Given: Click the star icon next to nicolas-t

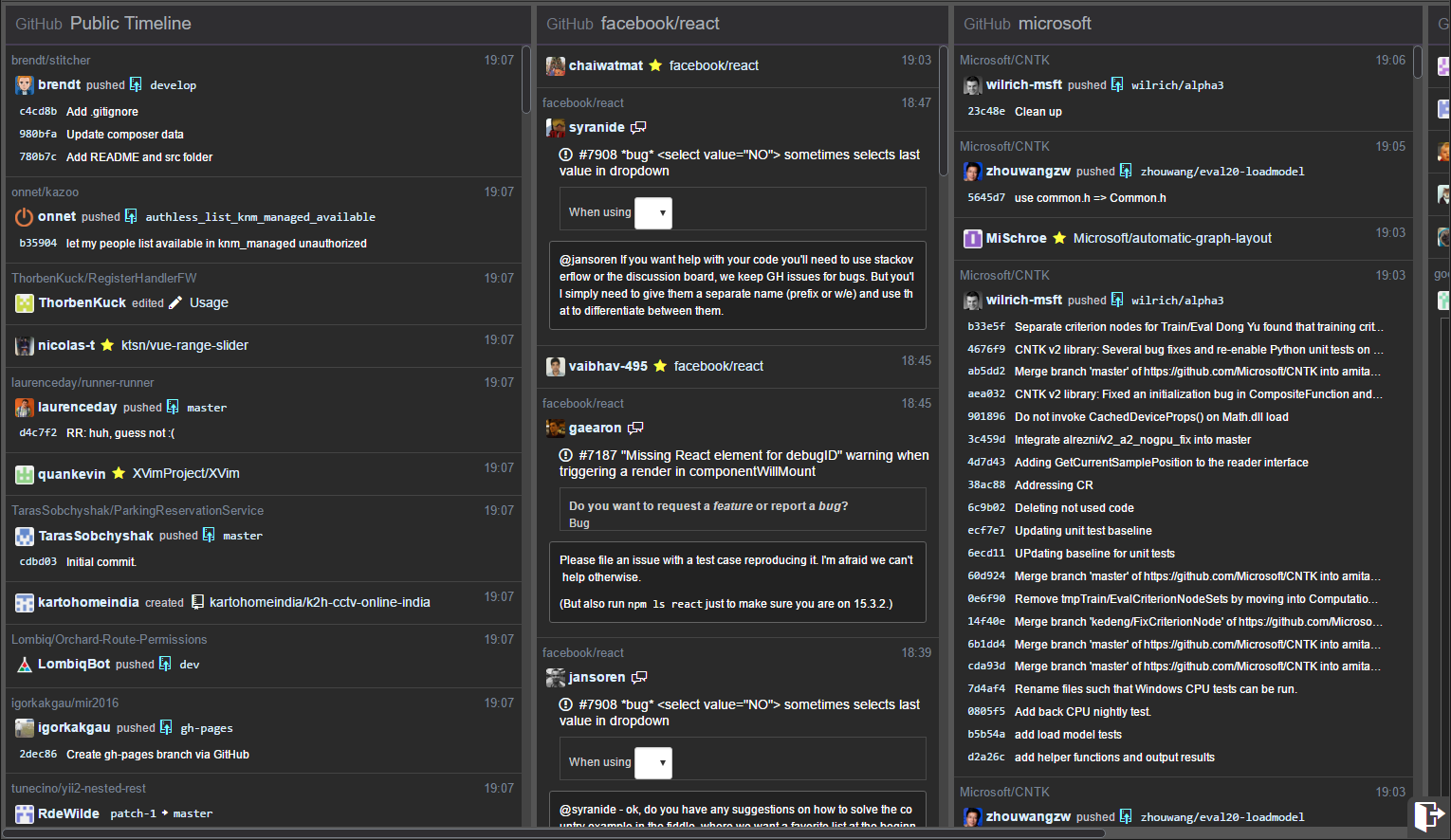Looking at the screenshot, I should [x=107, y=345].
